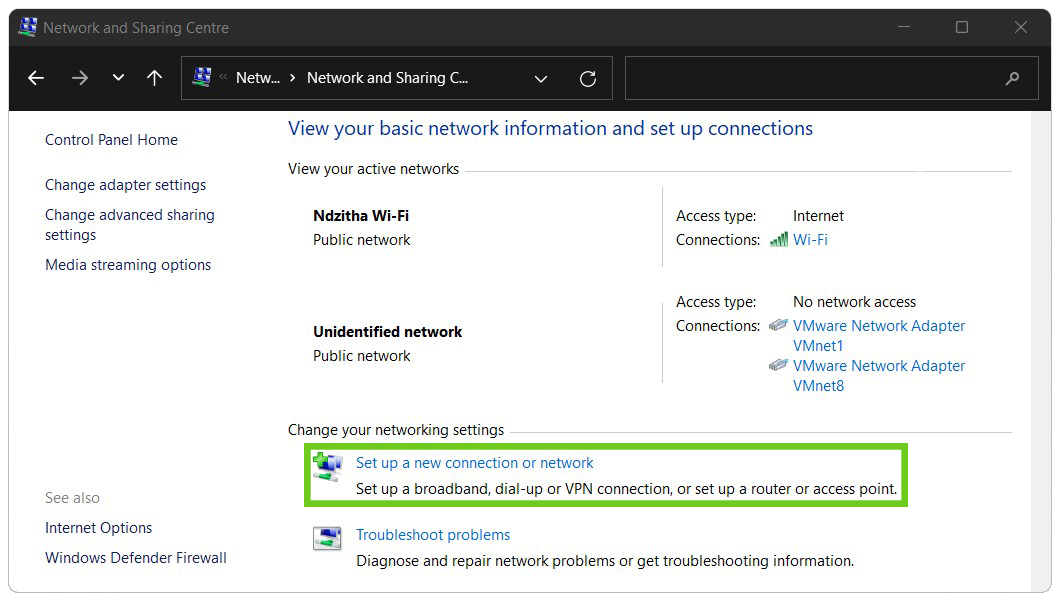Click inside the Control Panel search box
This screenshot has width=1058, height=602.
(810, 78)
